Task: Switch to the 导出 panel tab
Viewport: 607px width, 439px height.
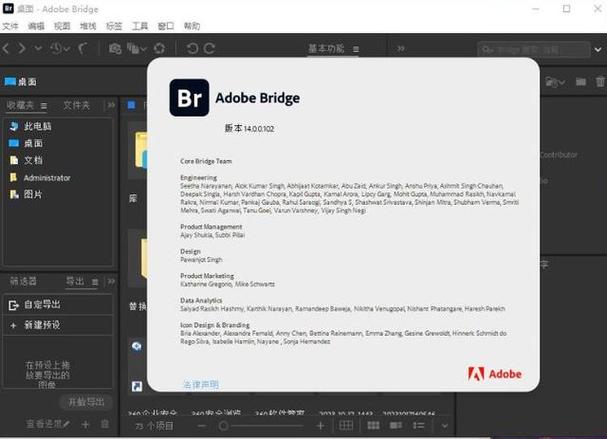Action: click(x=75, y=281)
